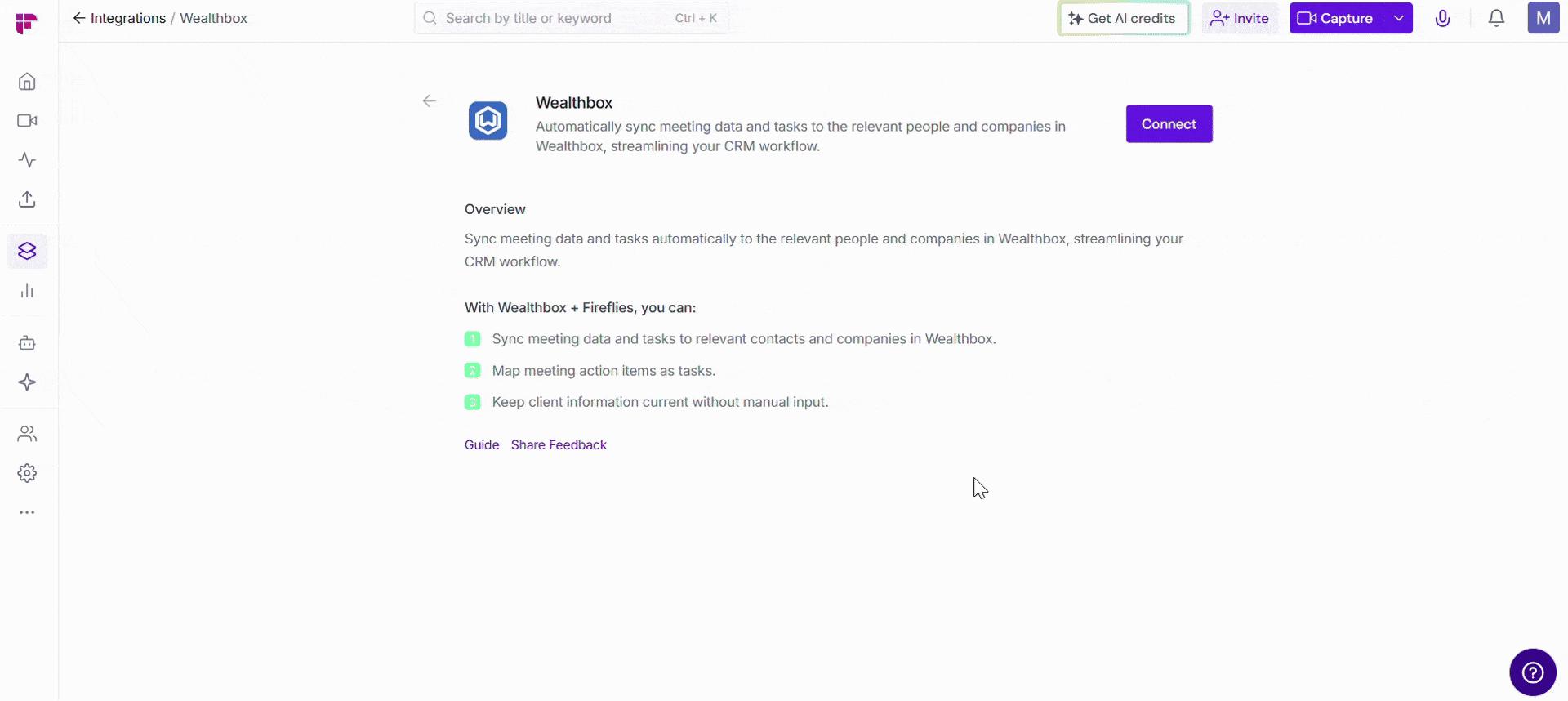
Task: Open the Guide link
Action: click(x=482, y=445)
